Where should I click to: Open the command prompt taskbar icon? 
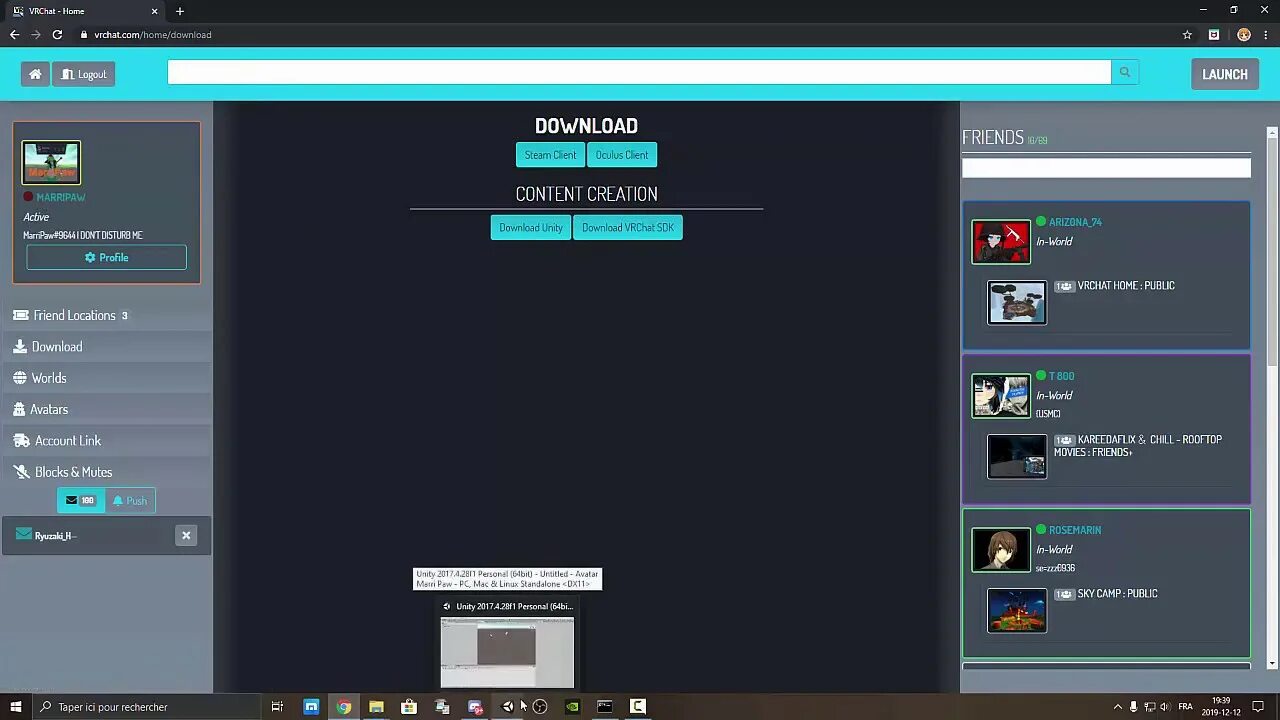click(605, 707)
